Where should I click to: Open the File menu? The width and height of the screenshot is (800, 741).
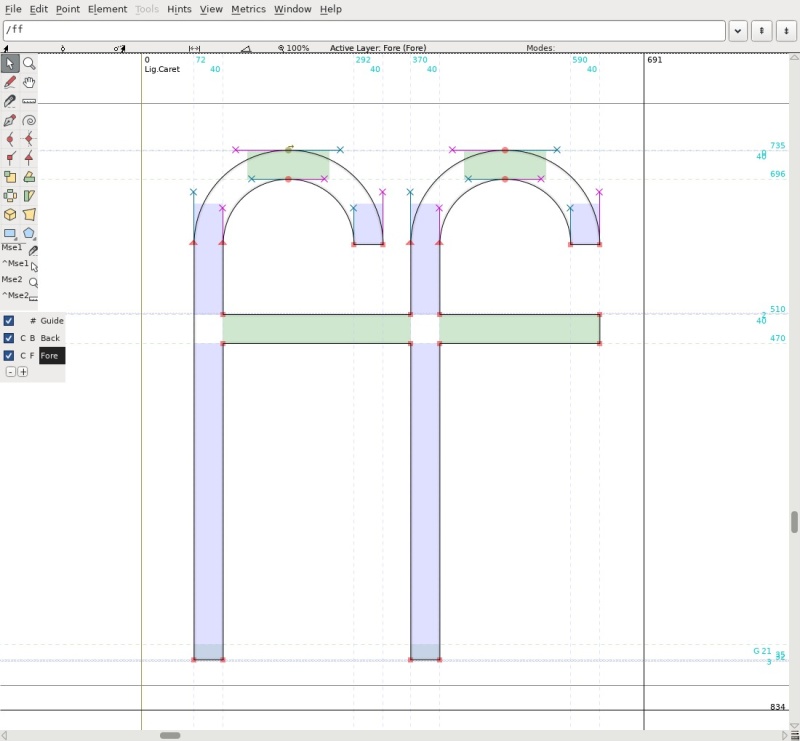[x=13, y=9]
